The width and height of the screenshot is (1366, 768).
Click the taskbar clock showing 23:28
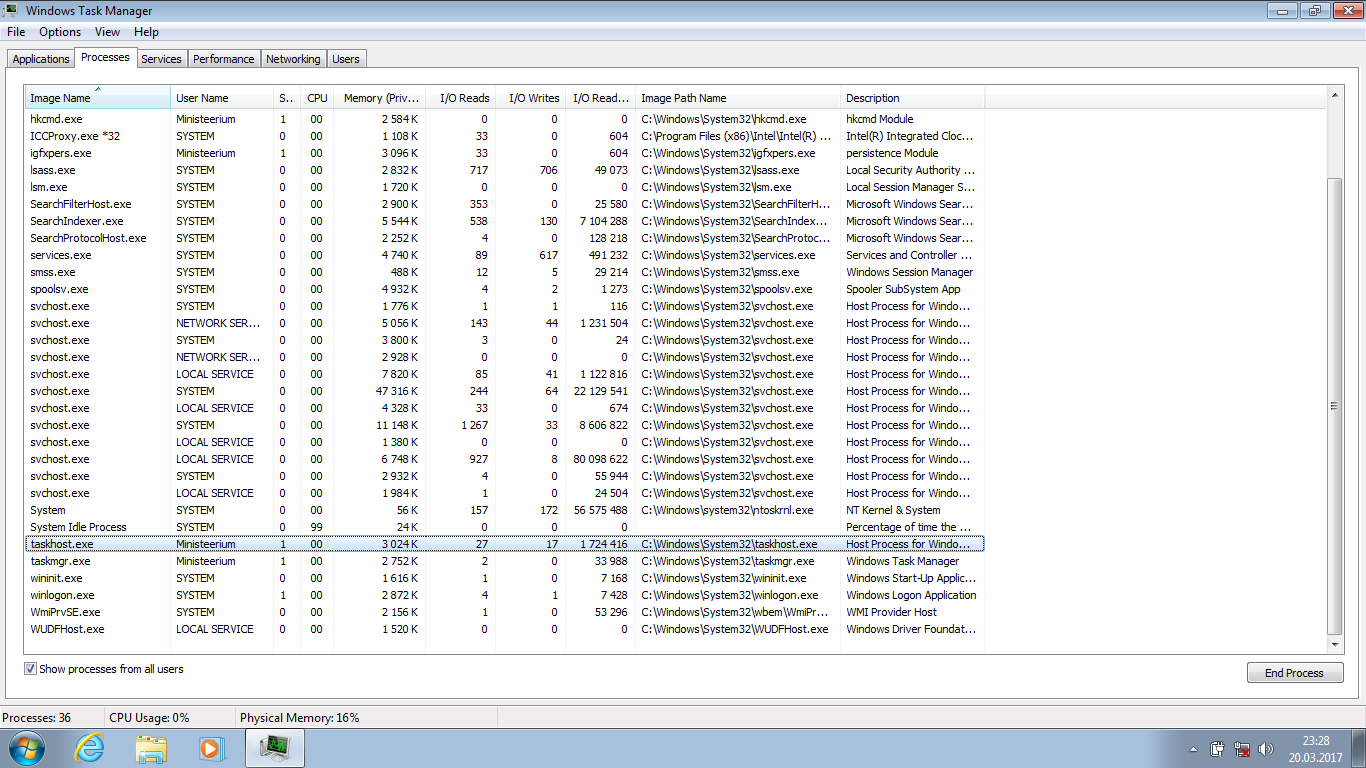(x=1316, y=749)
